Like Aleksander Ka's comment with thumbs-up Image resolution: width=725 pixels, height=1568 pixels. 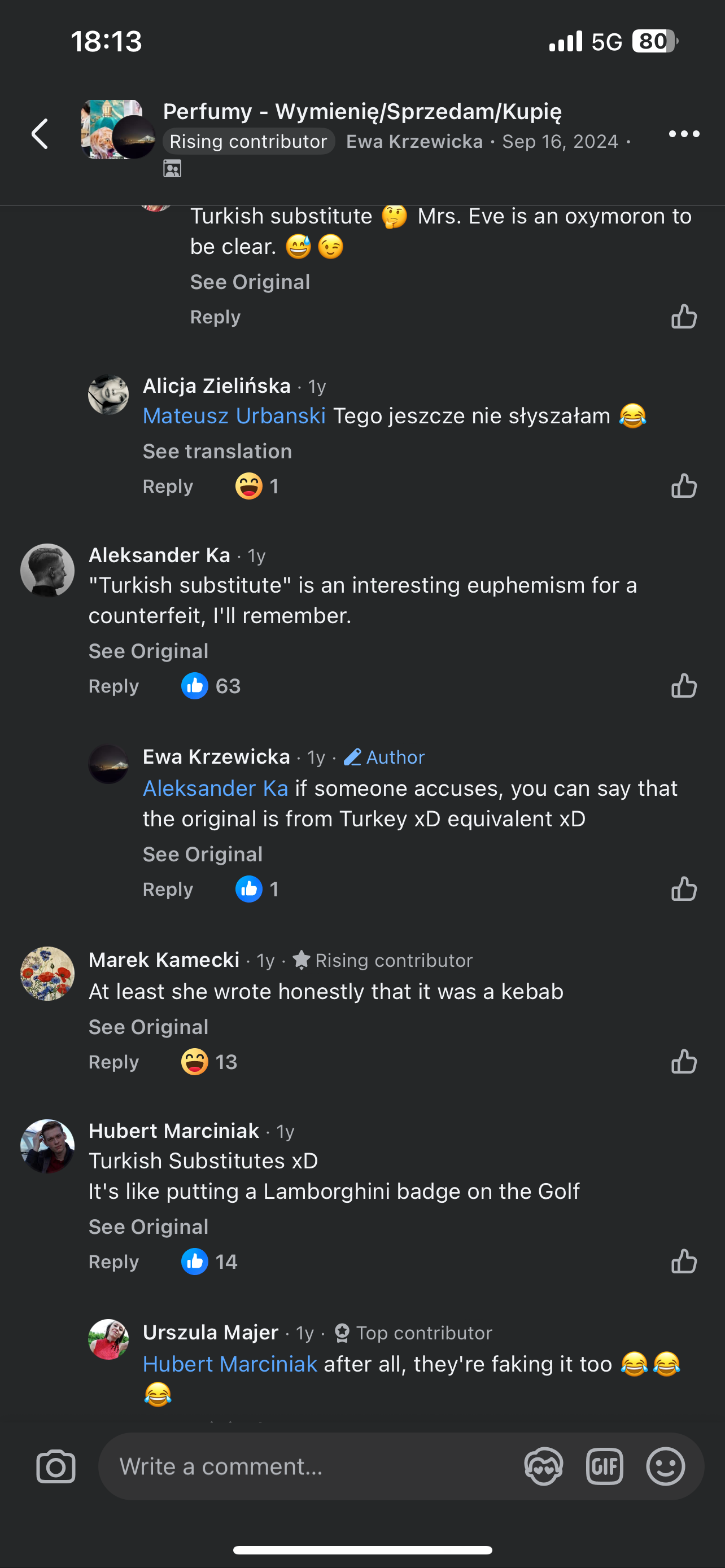684,686
